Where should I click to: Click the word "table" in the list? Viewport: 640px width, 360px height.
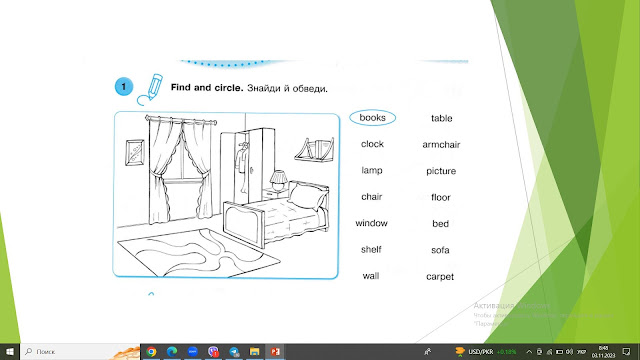[x=442, y=118]
